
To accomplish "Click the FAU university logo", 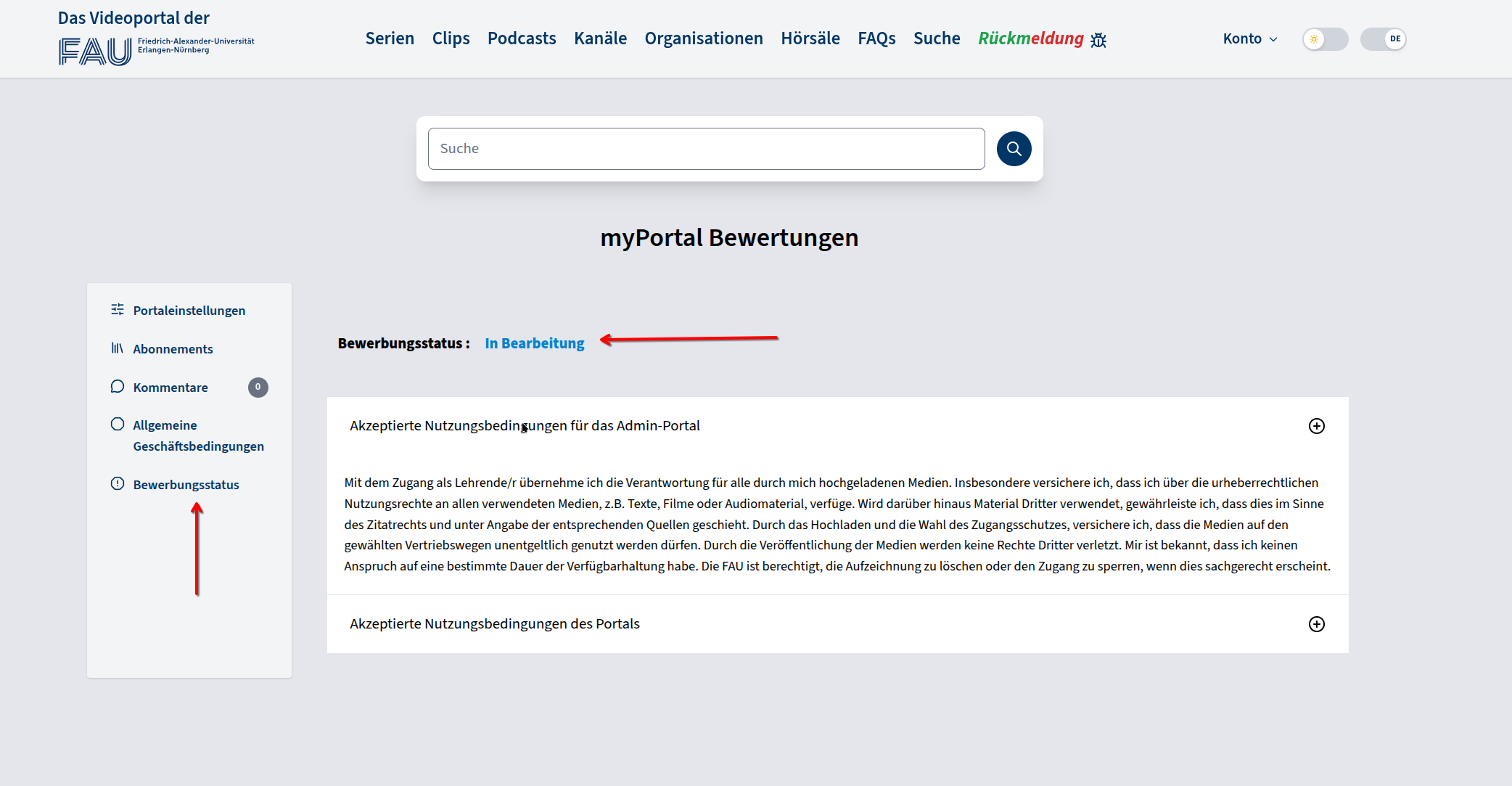I will [95, 52].
